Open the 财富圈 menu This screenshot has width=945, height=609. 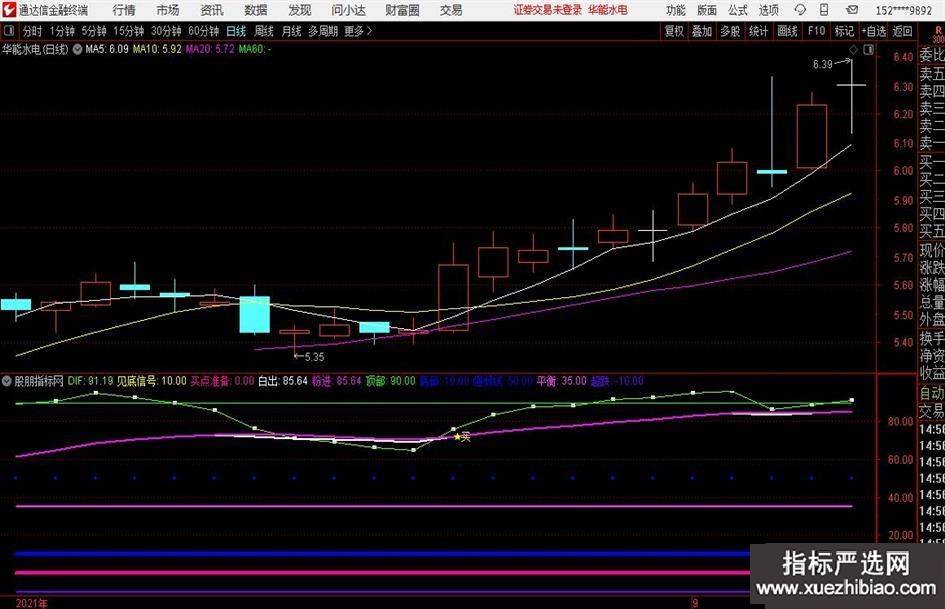pyautogui.click(x=402, y=10)
